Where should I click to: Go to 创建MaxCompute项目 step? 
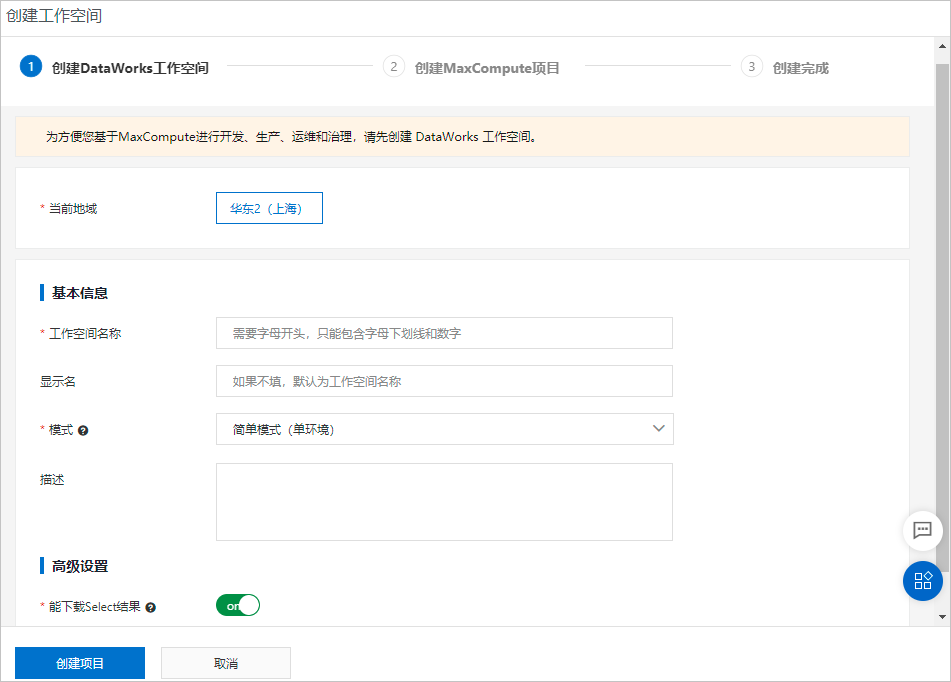tap(487, 68)
